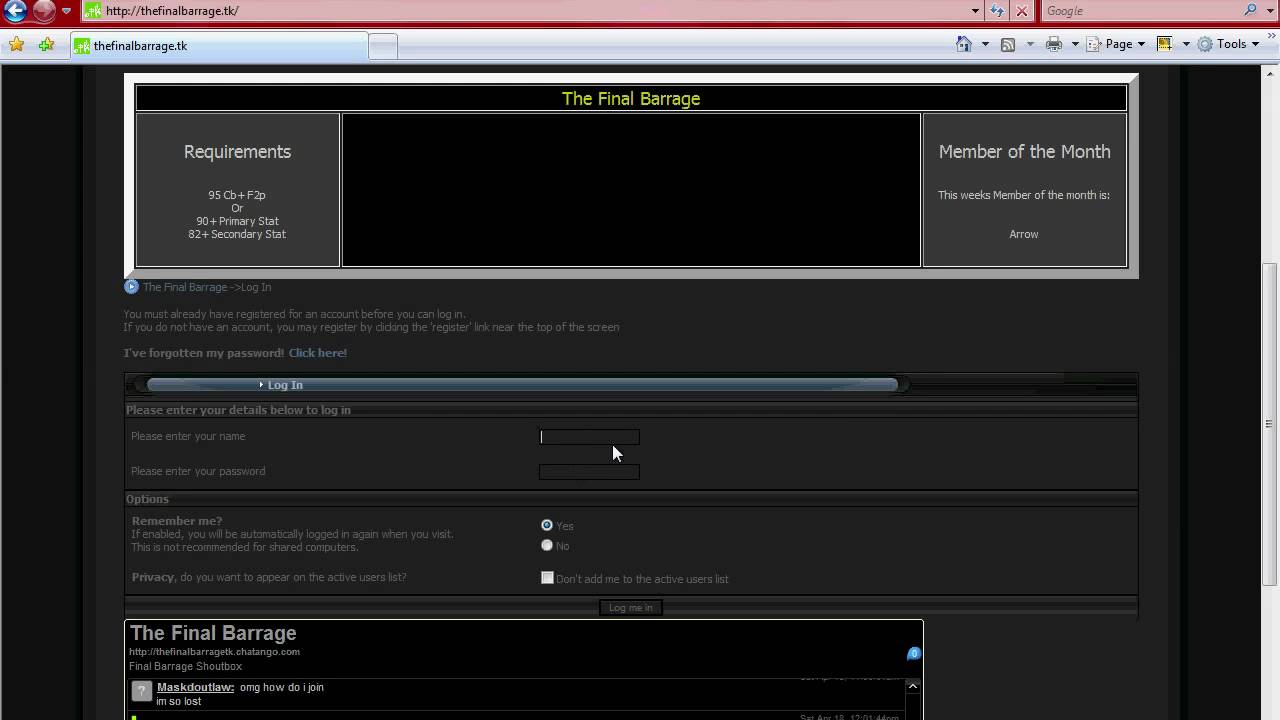Click the gray avatar icon beside Maskdoutlaw
Screen dimensions: 1280x720
142,691
